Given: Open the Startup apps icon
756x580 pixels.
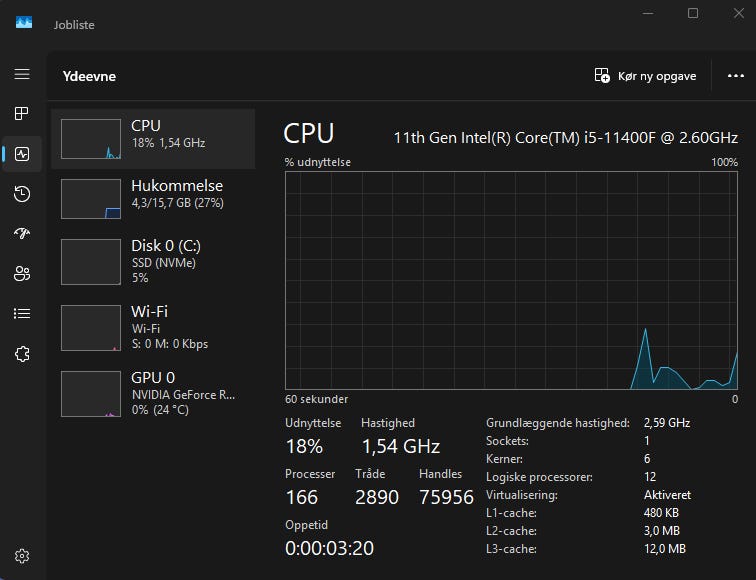Looking at the screenshot, I should coord(22,234).
